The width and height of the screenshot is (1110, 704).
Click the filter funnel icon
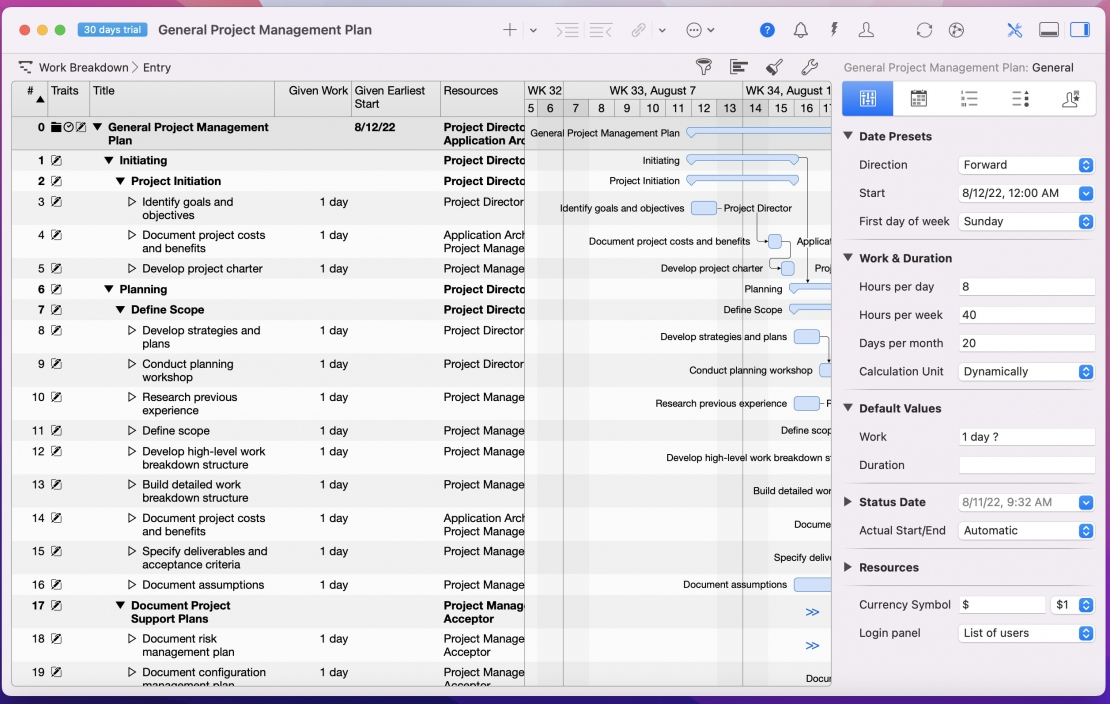point(705,67)
